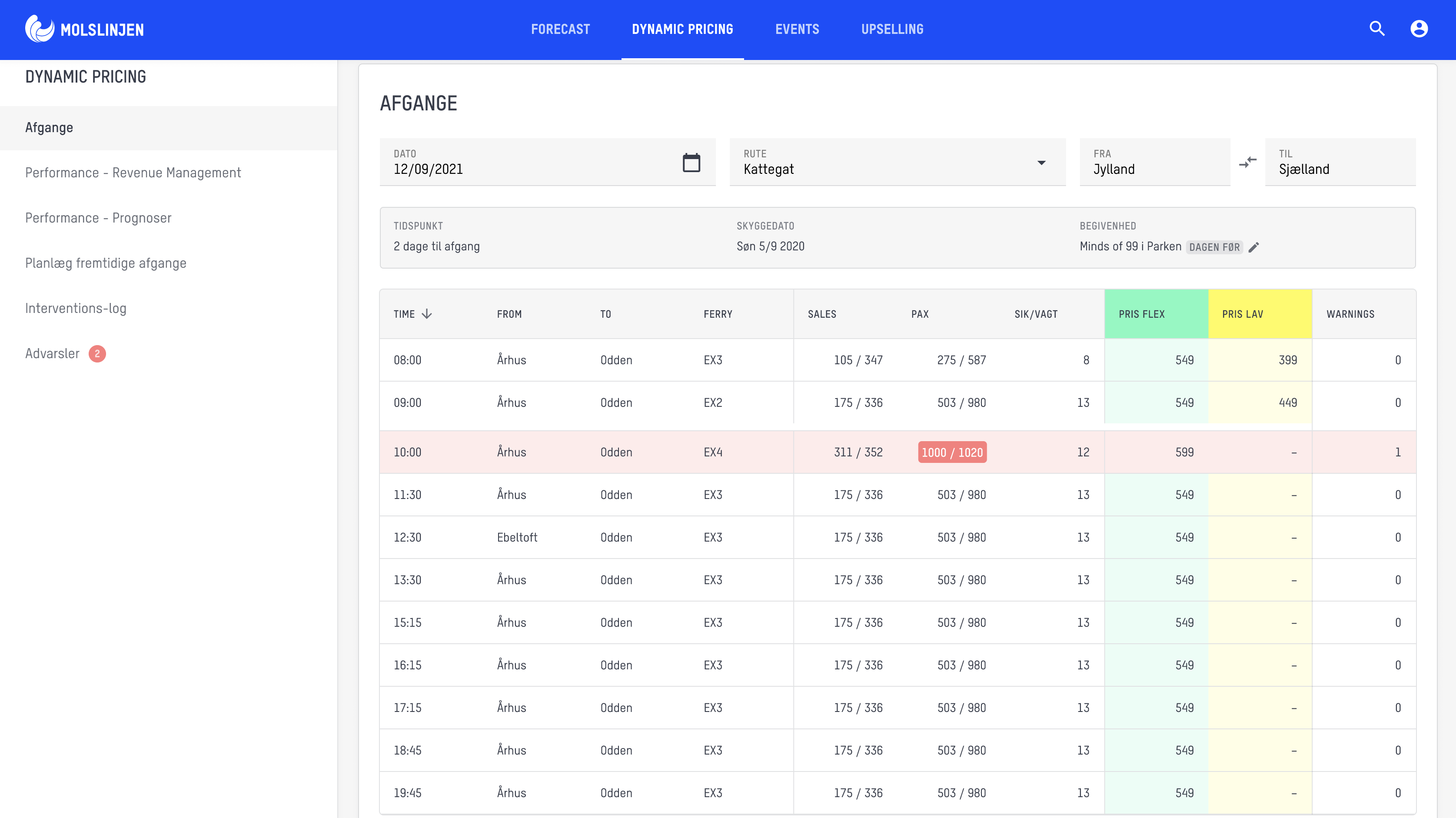Select the 17:15 departure row
Screen dimensions: 1456x818
pyautogui.click(x=898, y=708)
